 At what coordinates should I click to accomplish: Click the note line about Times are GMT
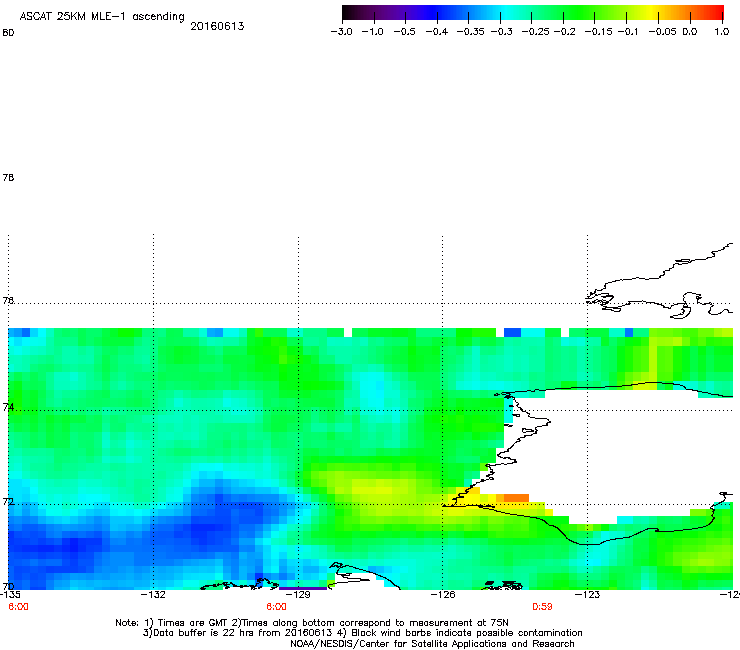[312, 623]
